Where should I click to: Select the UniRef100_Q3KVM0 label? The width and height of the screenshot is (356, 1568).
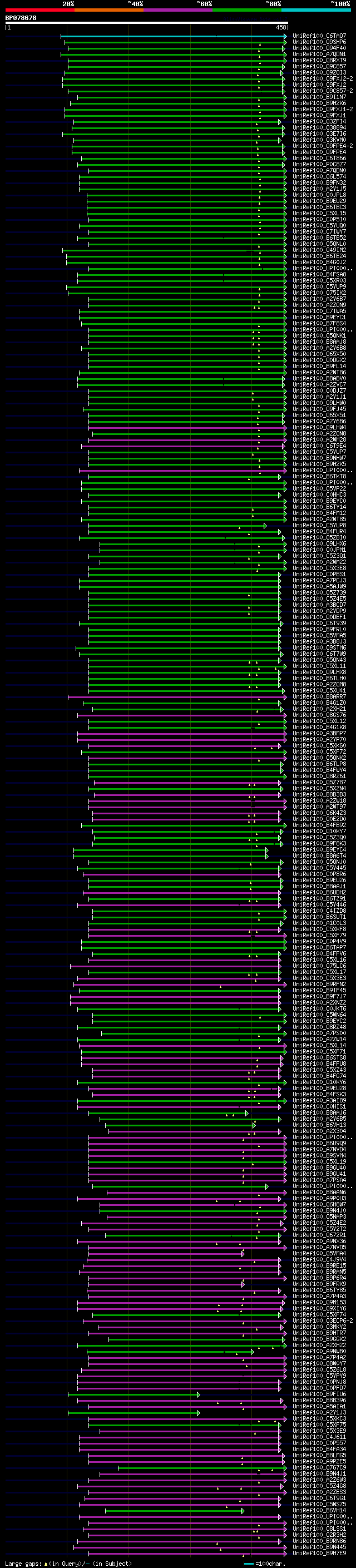tap(319, 140)
